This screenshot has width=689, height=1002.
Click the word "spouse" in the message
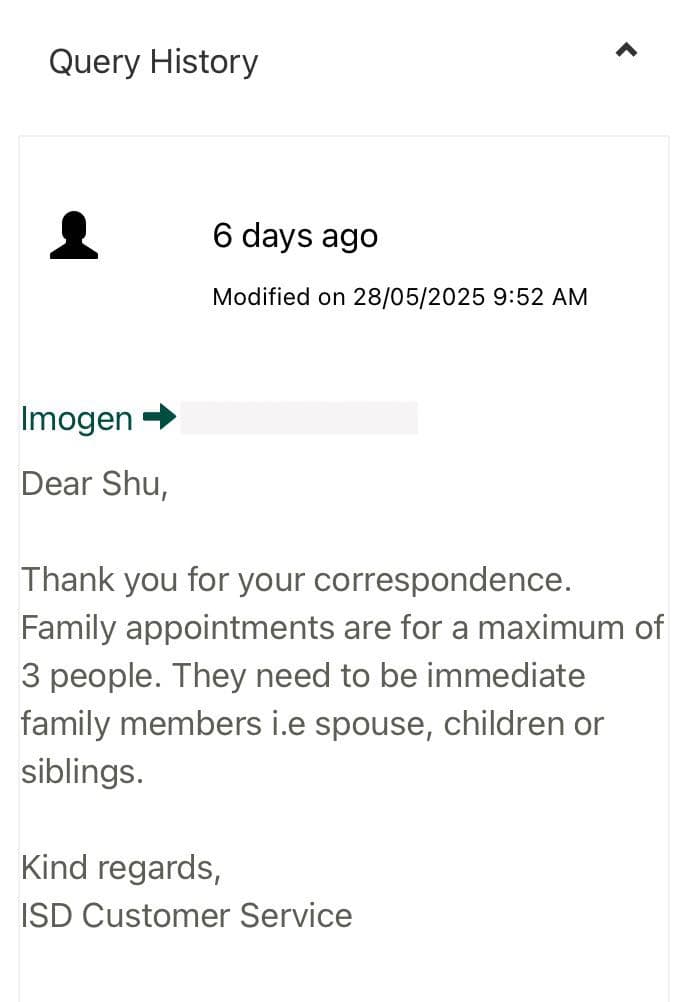(x=374, y=724)
